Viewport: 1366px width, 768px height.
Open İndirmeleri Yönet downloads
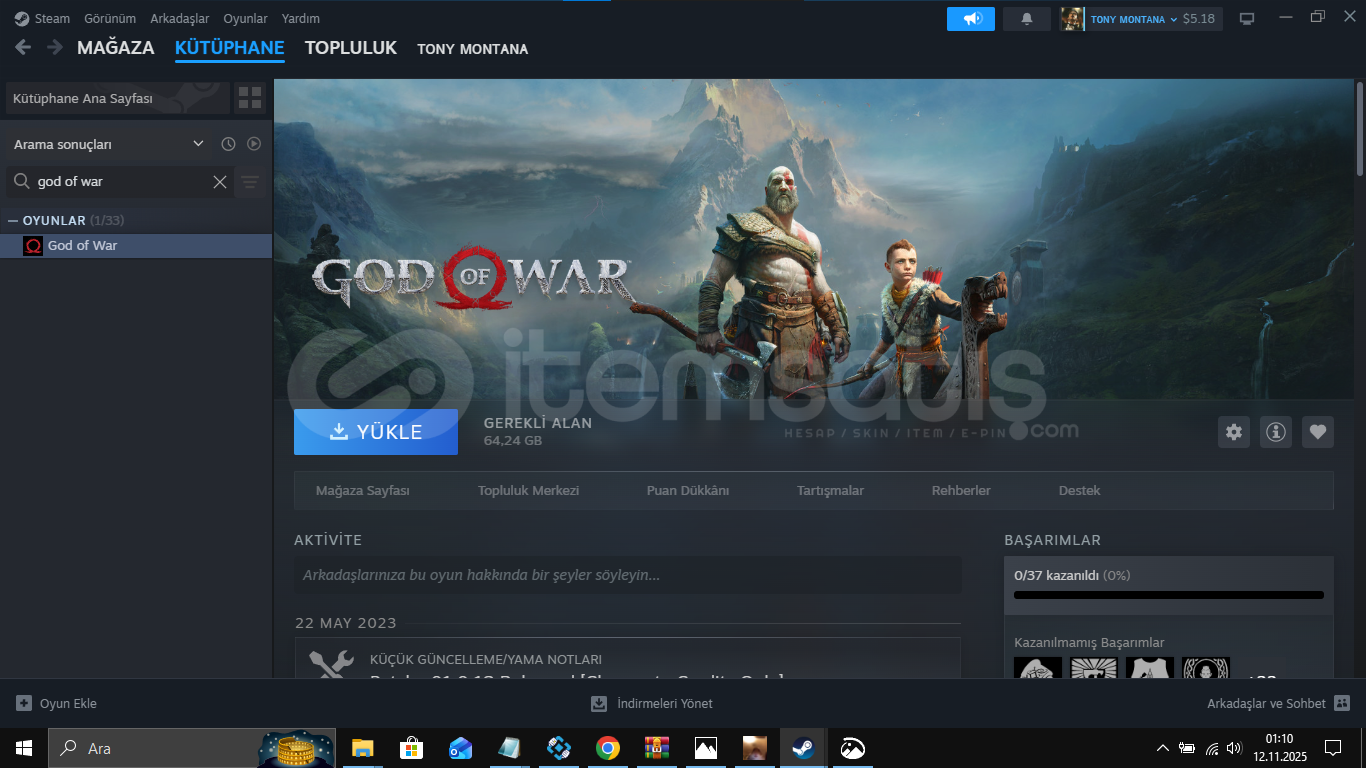click(652, 703)
